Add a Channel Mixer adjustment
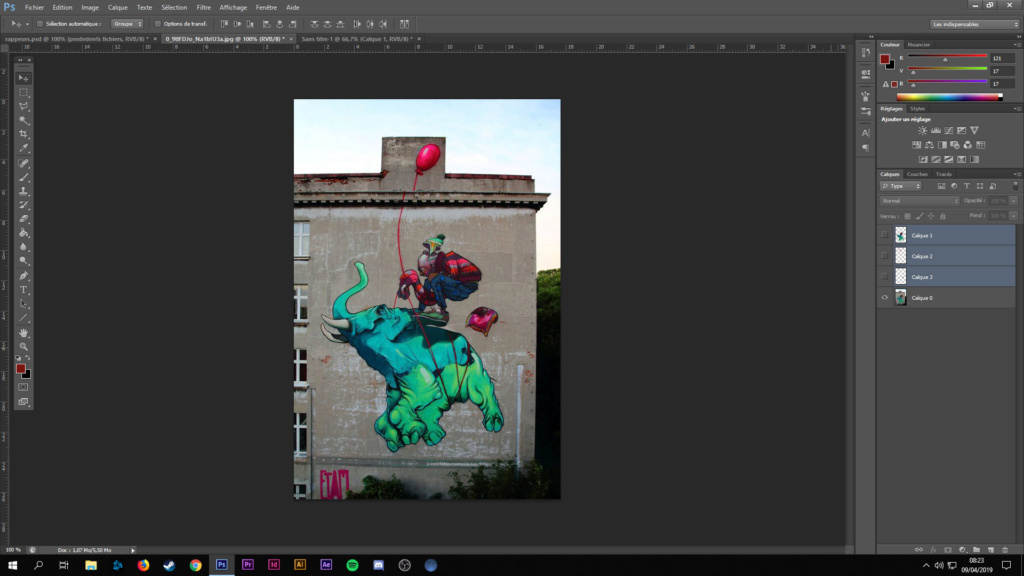Image resolution: width=1024 pixels, height=576 pixels. click(968, 145)
